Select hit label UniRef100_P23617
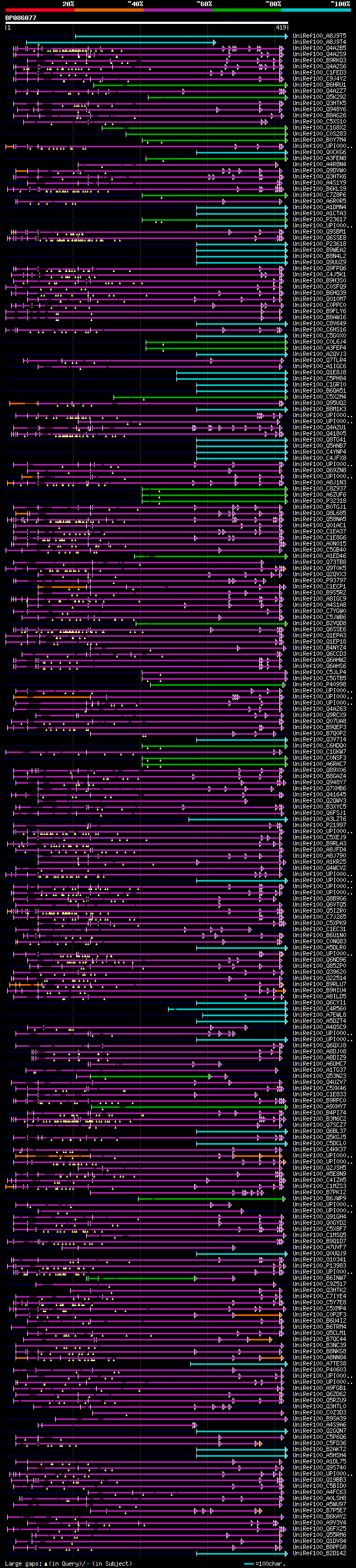The width and height of the screenshot is (356, 1568). pyautogui.click(x=319, y=220)
